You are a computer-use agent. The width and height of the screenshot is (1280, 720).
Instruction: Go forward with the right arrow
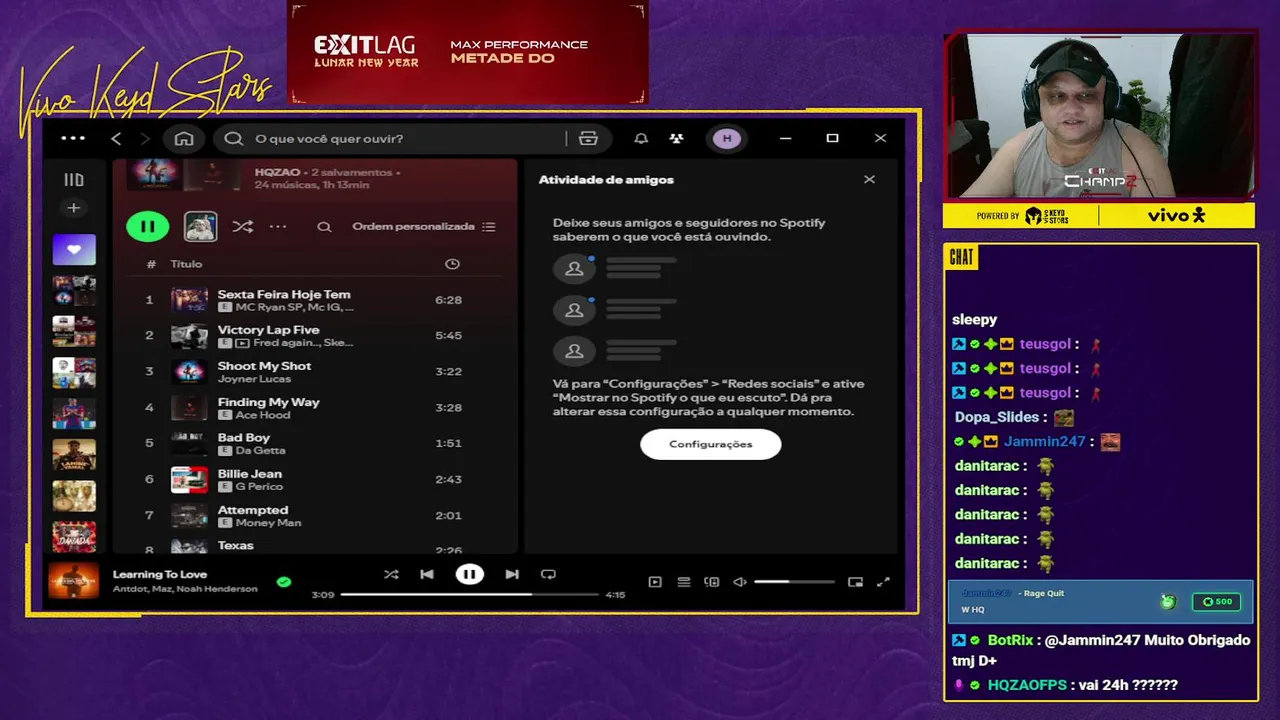click(144, 138)
